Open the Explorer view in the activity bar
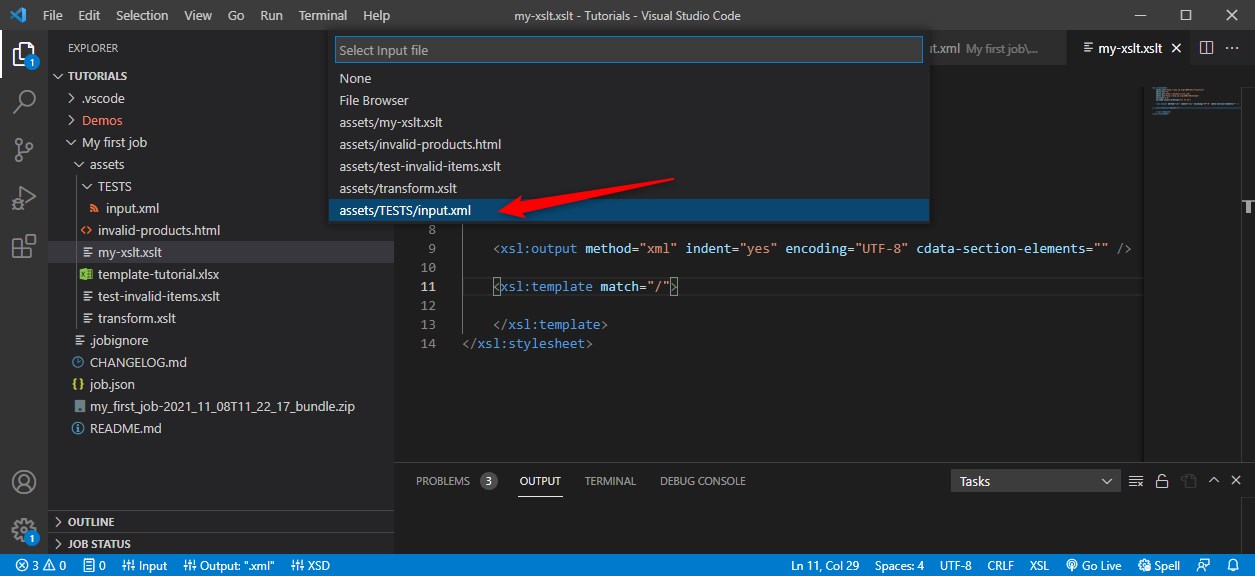This screenshot has width=1255, height=576. (x=24, y=54)
